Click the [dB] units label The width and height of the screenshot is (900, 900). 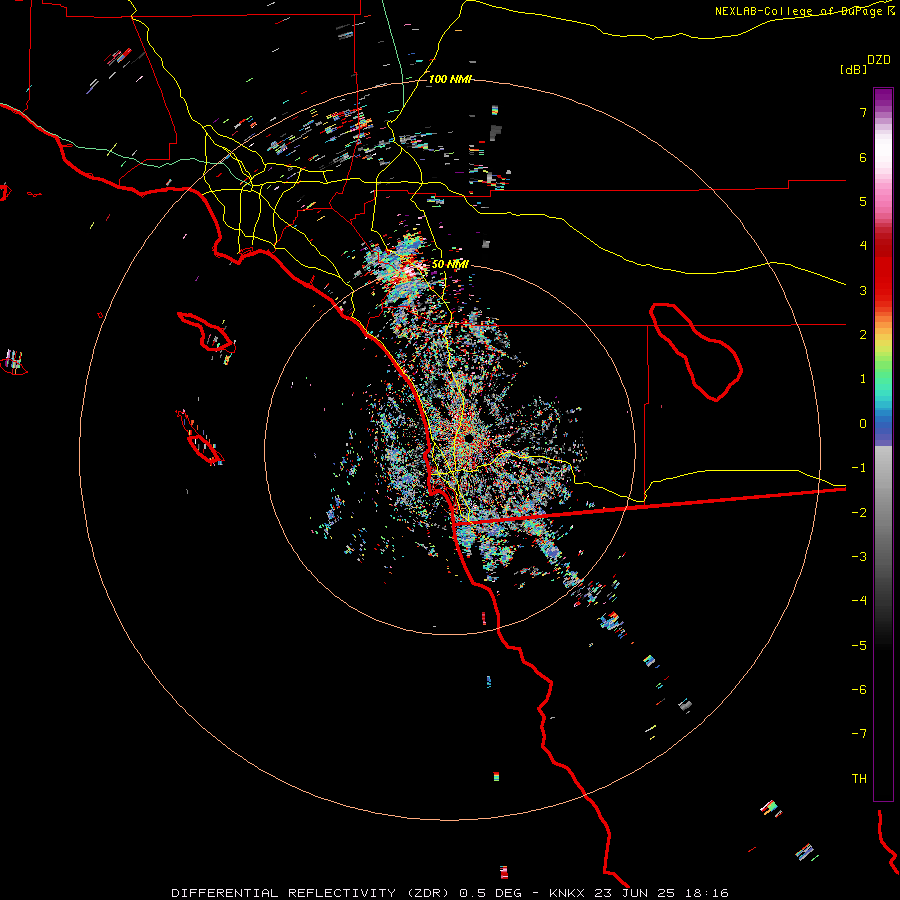click(853, 69)
